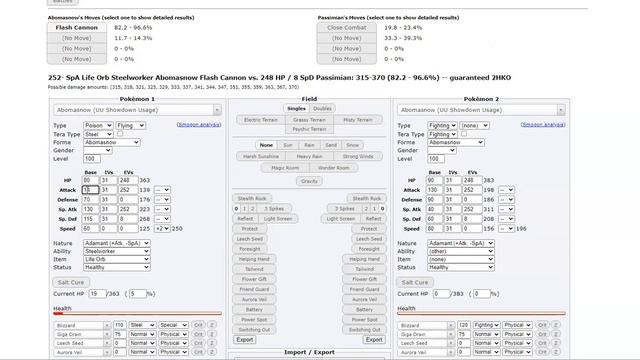
Task: Open Pokémon 1 species selector dropdown
Action: (x=137, y=110)
